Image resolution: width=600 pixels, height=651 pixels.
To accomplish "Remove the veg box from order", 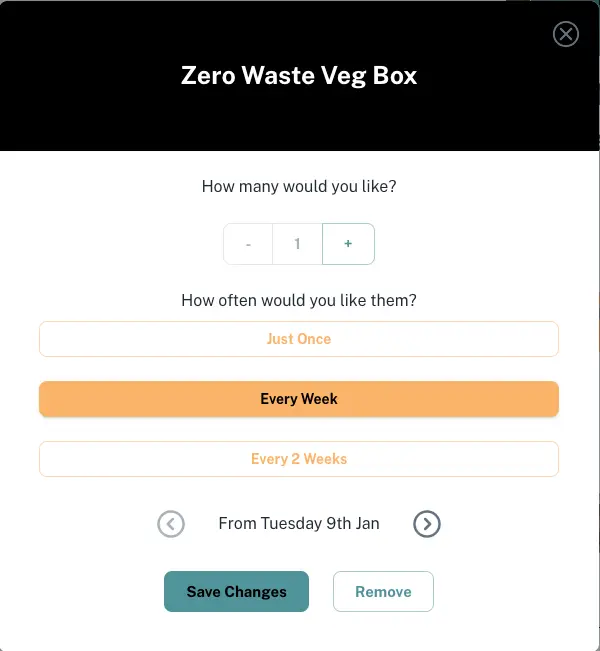I will coord(383,592).
